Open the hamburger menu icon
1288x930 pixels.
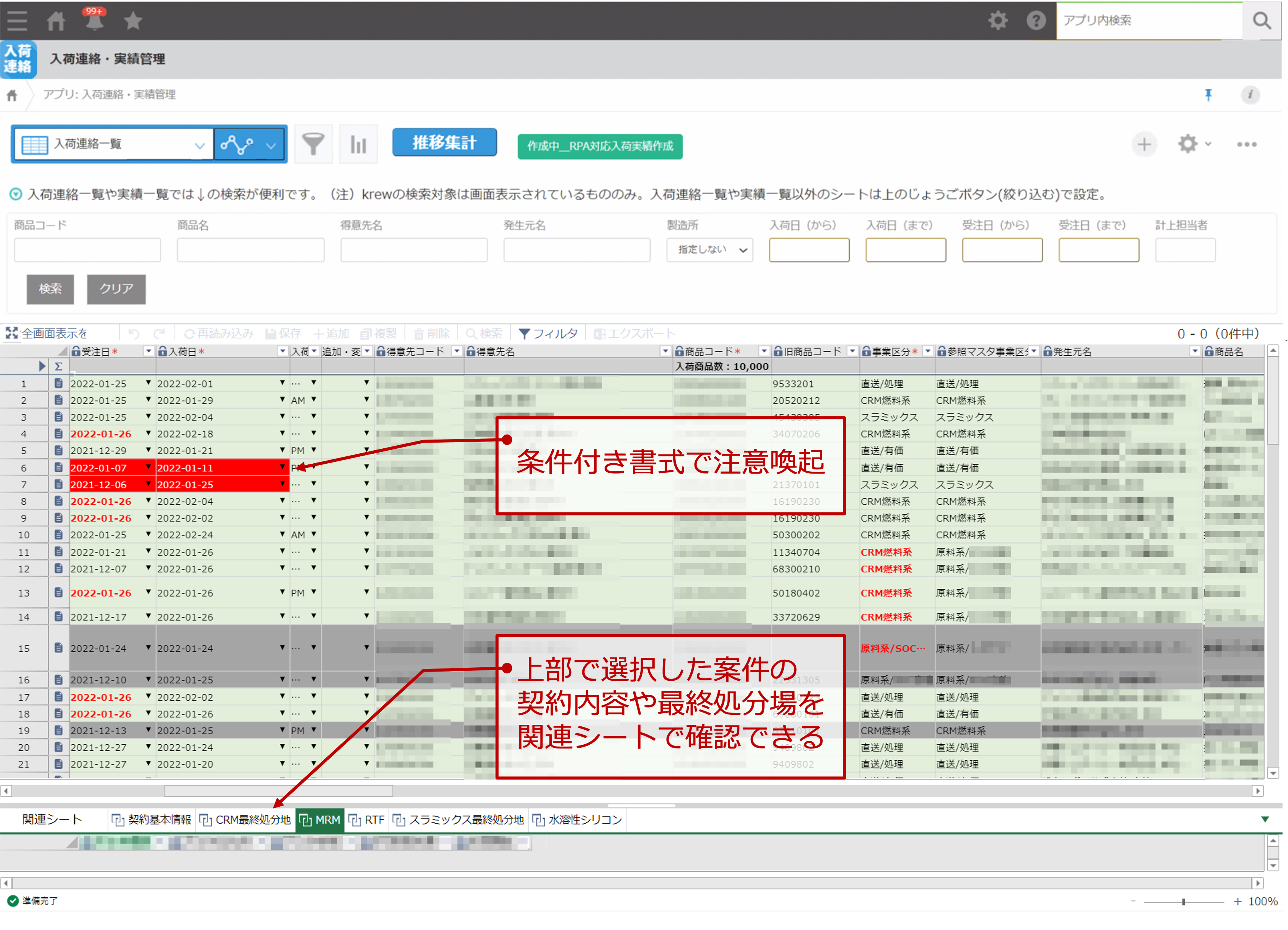coord(17,20)
